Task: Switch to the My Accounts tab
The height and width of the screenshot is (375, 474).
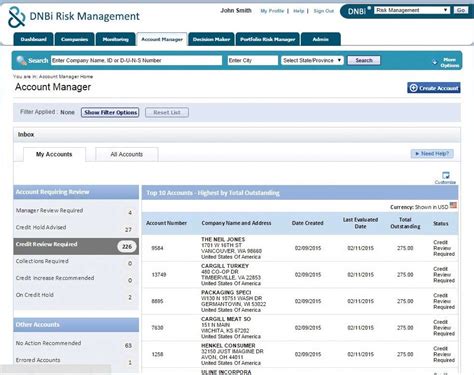Action: tap(54, 154)
